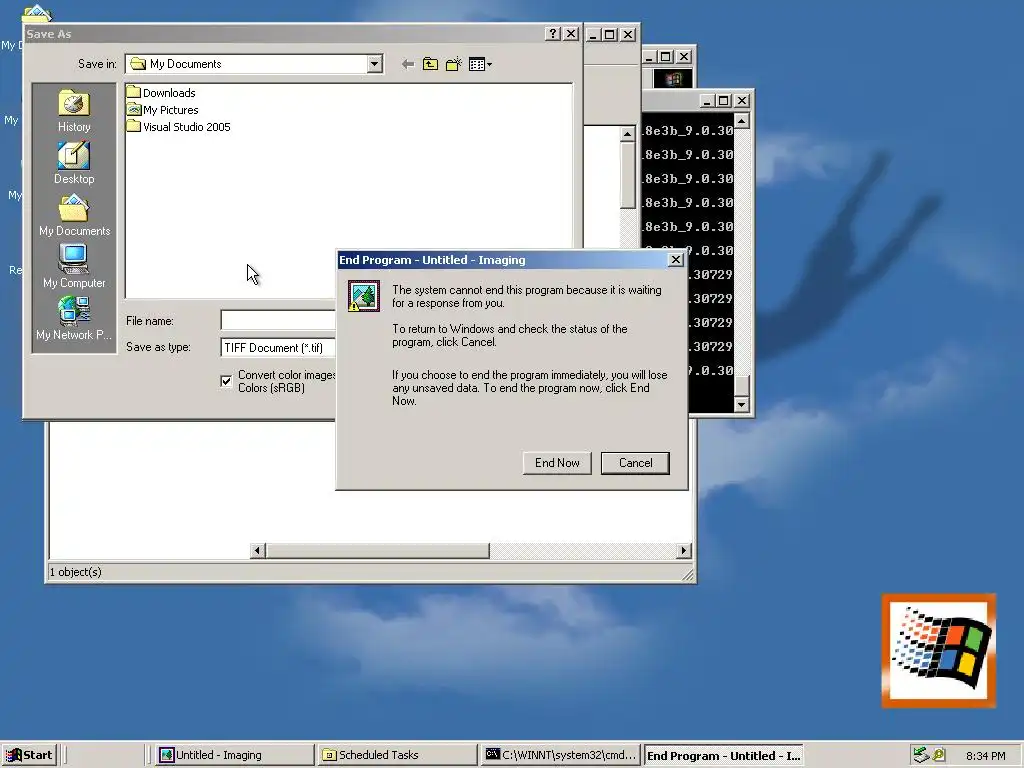Click the Windows flag icon in the window behind
Viewport: 1024px width, 768px height.
click(x=673, y=79)
